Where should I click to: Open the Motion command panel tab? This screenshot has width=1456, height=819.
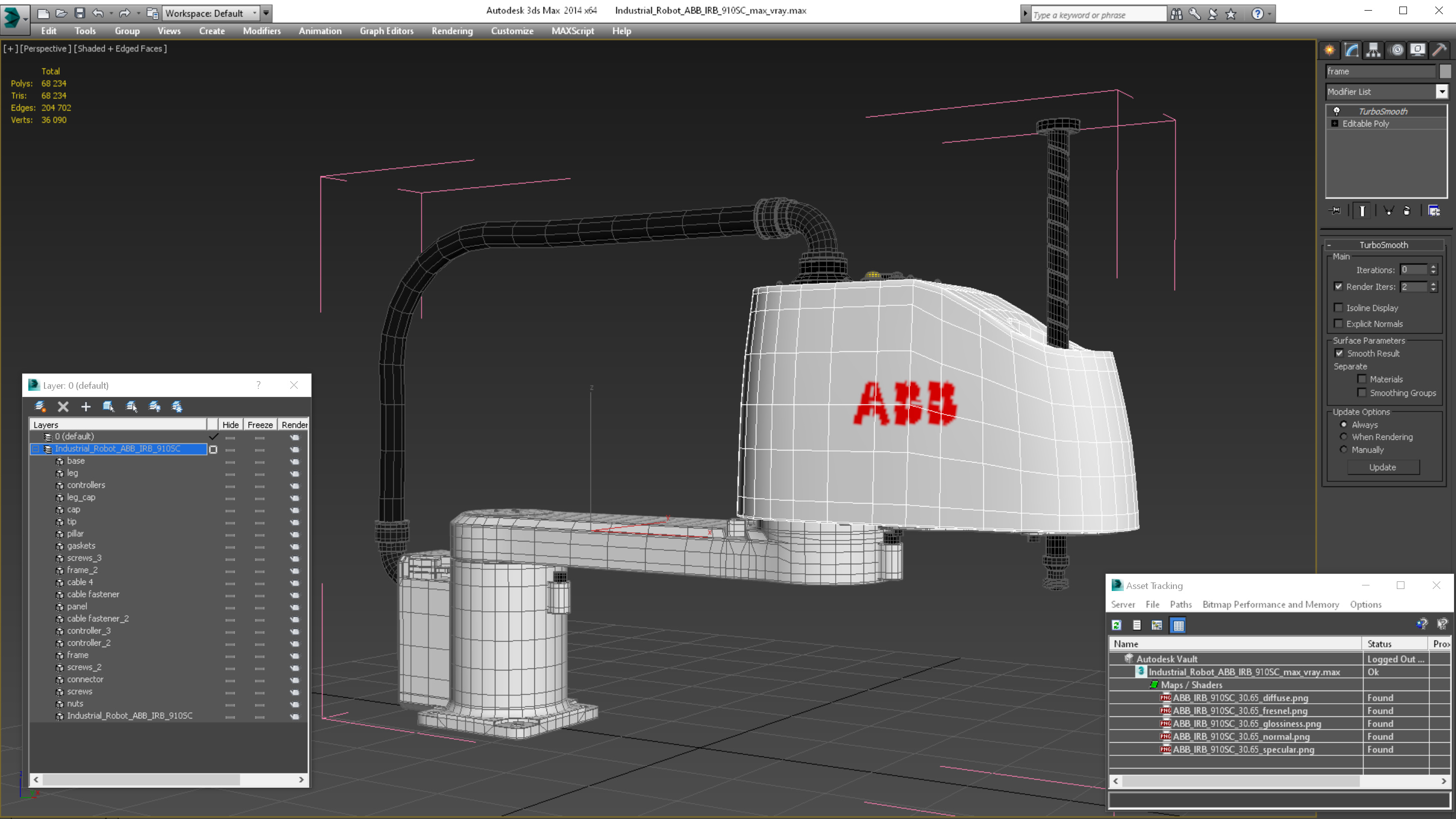pos(1396,51)
